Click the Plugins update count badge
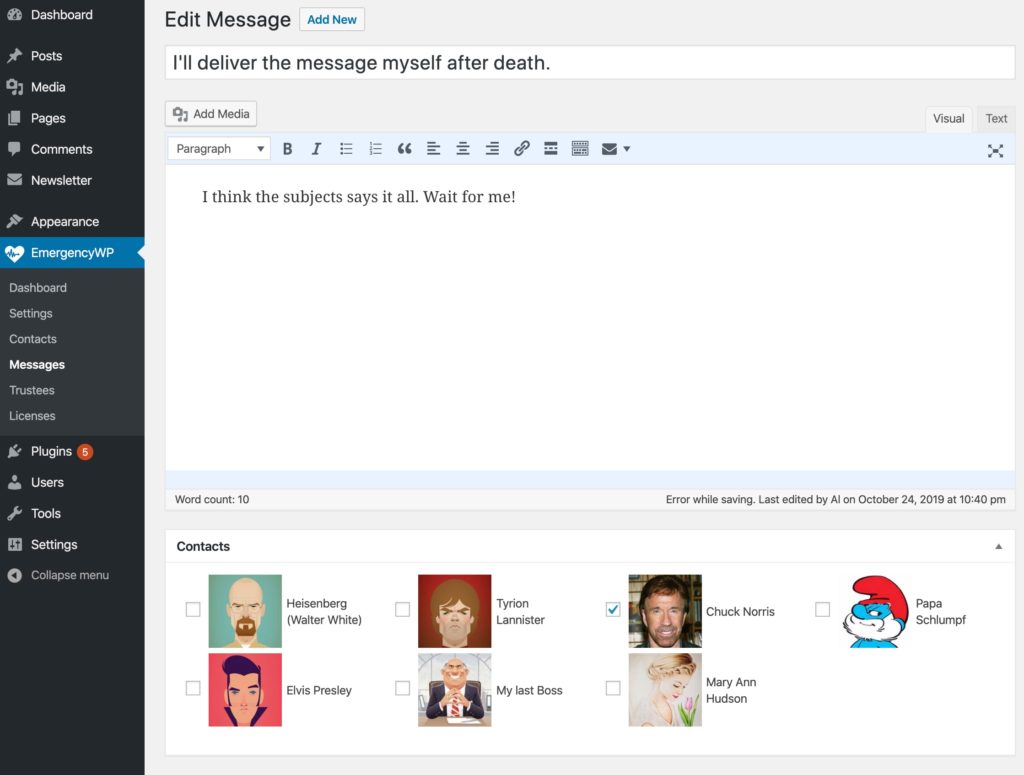The width and height of the screenshot is (1024, 775). coord(85,452)
